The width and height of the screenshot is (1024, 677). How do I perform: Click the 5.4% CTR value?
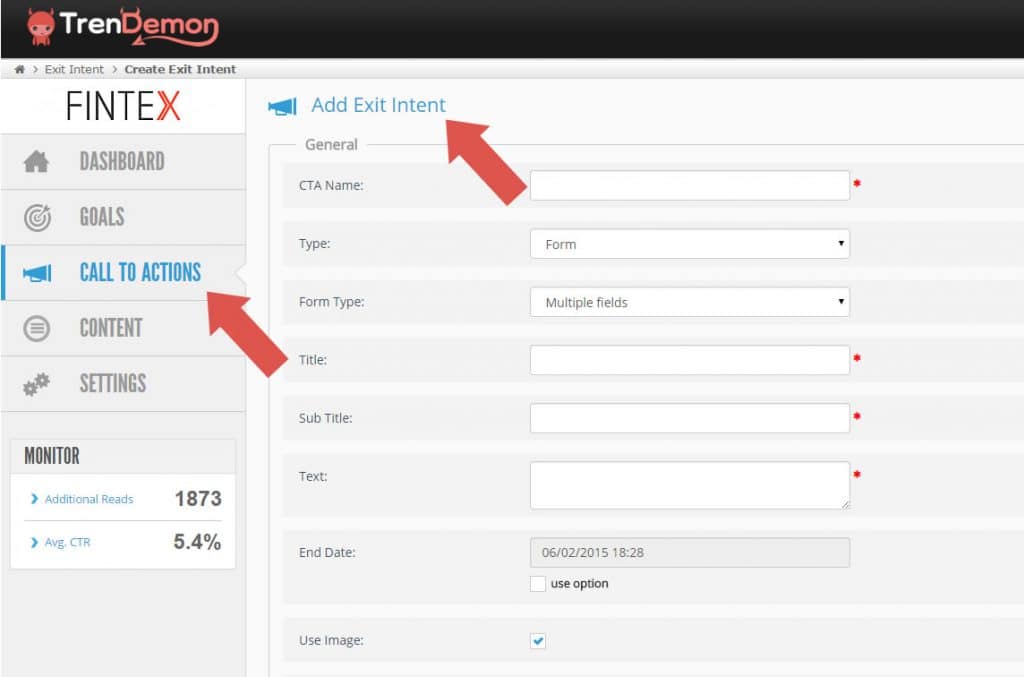coord(197,542)
